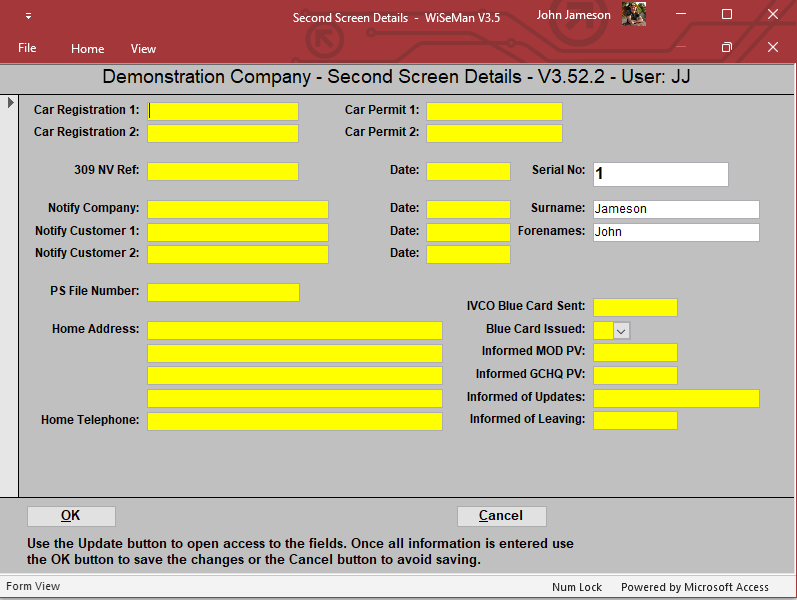797x600 pixels.
Task: Click the ribbon restore window icon
Action: [727, 48]
